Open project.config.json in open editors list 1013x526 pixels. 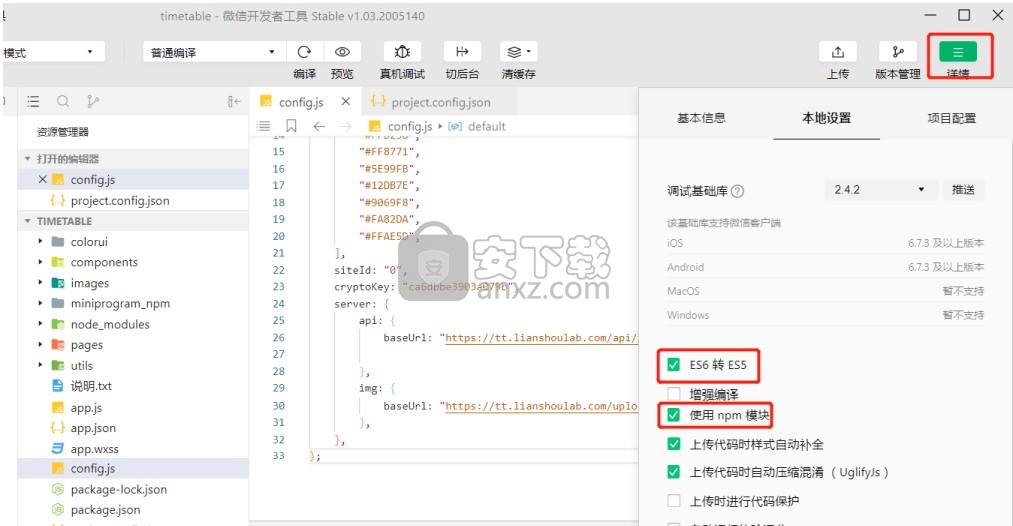click(x=120, y=200)
